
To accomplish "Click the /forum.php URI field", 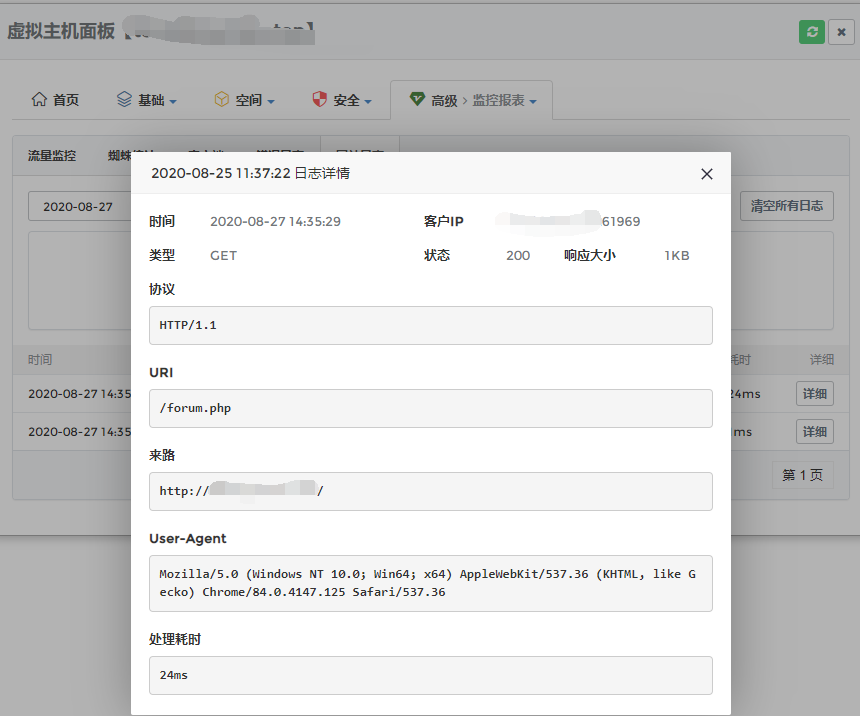I will (431, 408).
